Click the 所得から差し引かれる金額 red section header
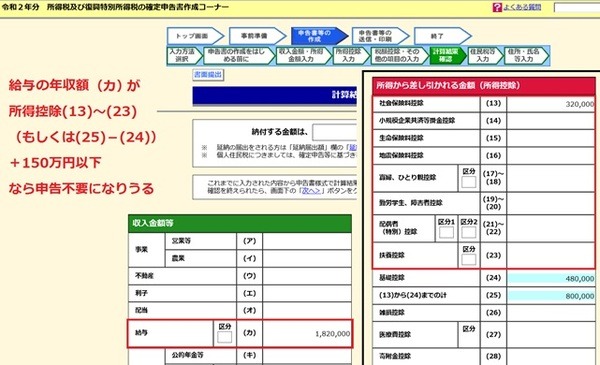Screen dimensions: 600x365 pos(484,85)
